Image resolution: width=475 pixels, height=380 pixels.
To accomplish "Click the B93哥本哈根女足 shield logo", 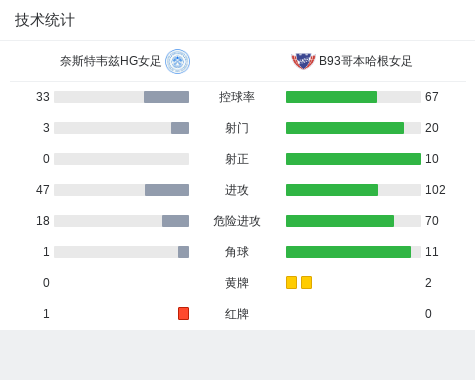I will pos(303,61).
